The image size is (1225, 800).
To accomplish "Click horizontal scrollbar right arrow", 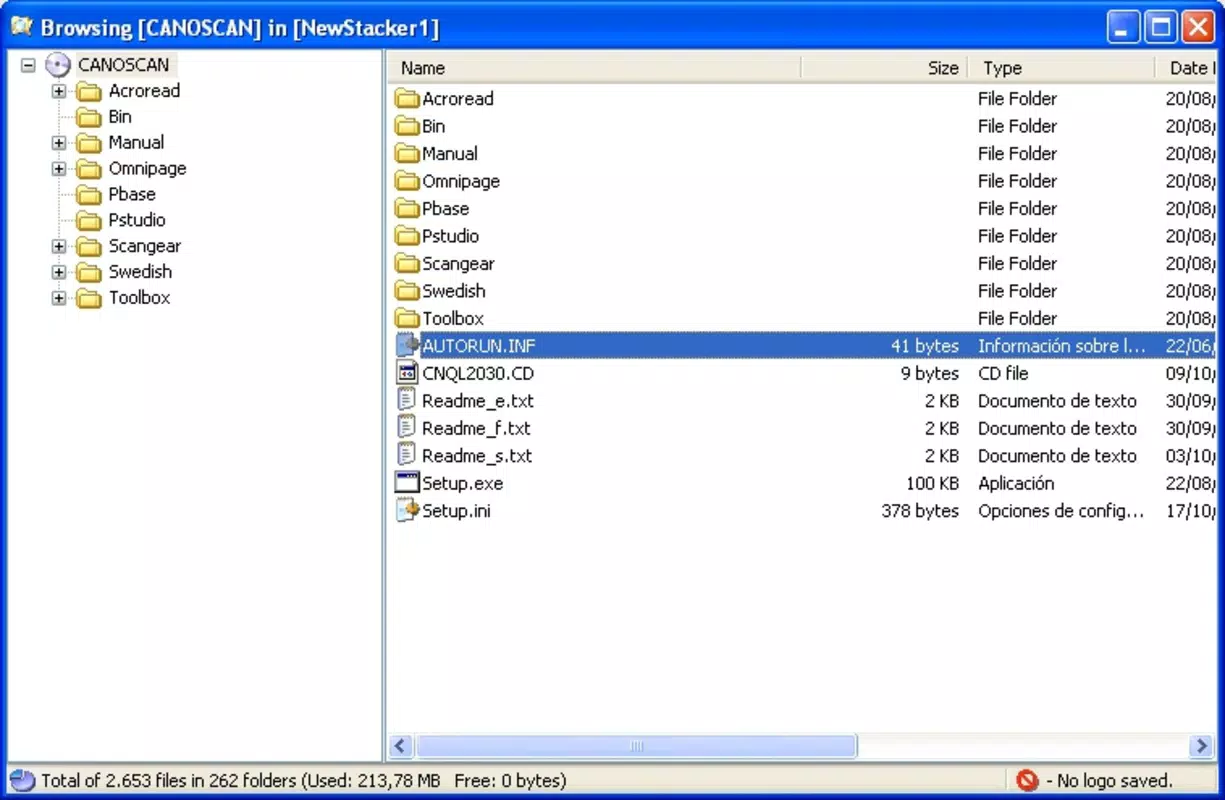I will (x=1202, y=746).
